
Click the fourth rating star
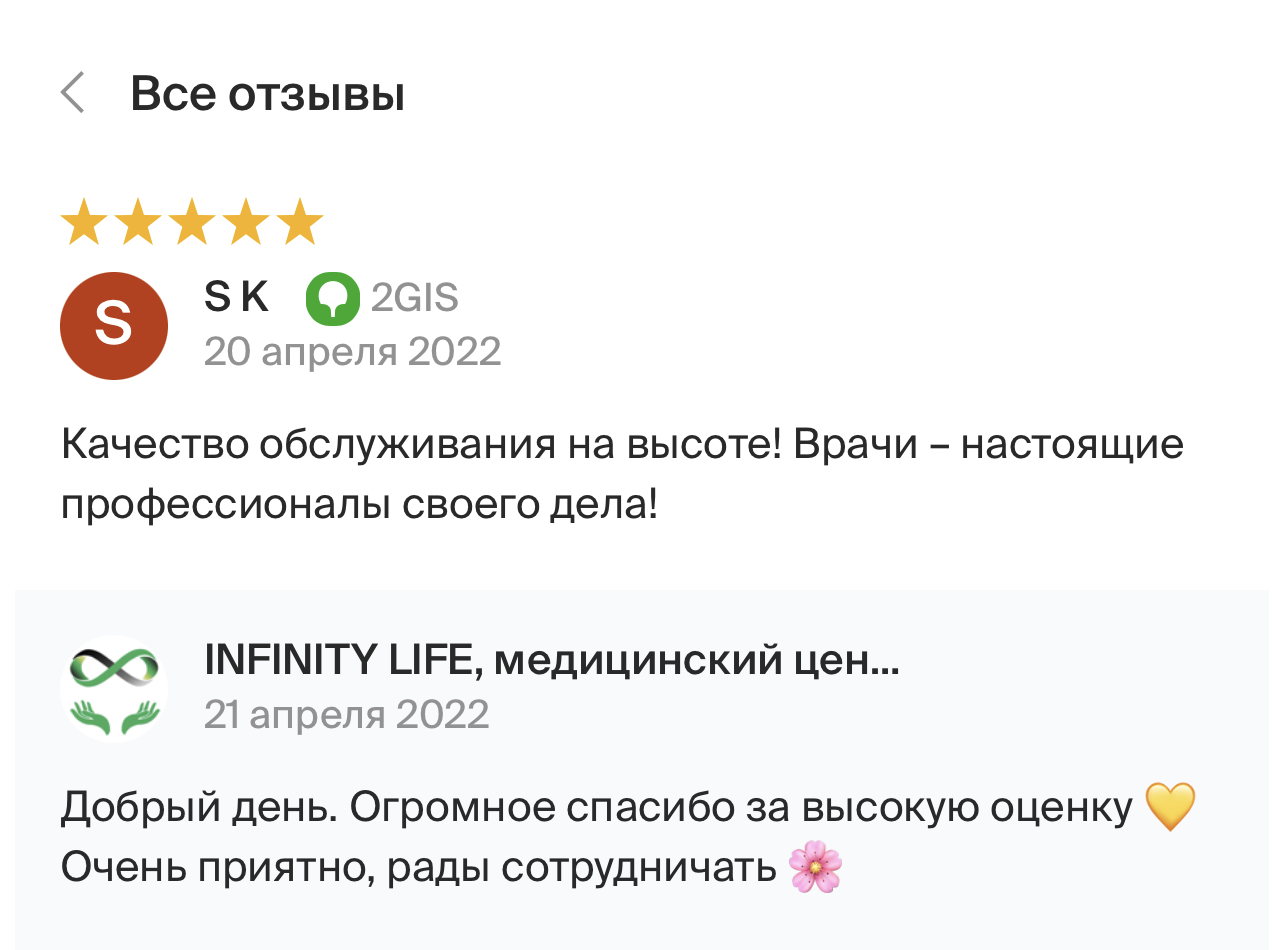click(245, 222)
